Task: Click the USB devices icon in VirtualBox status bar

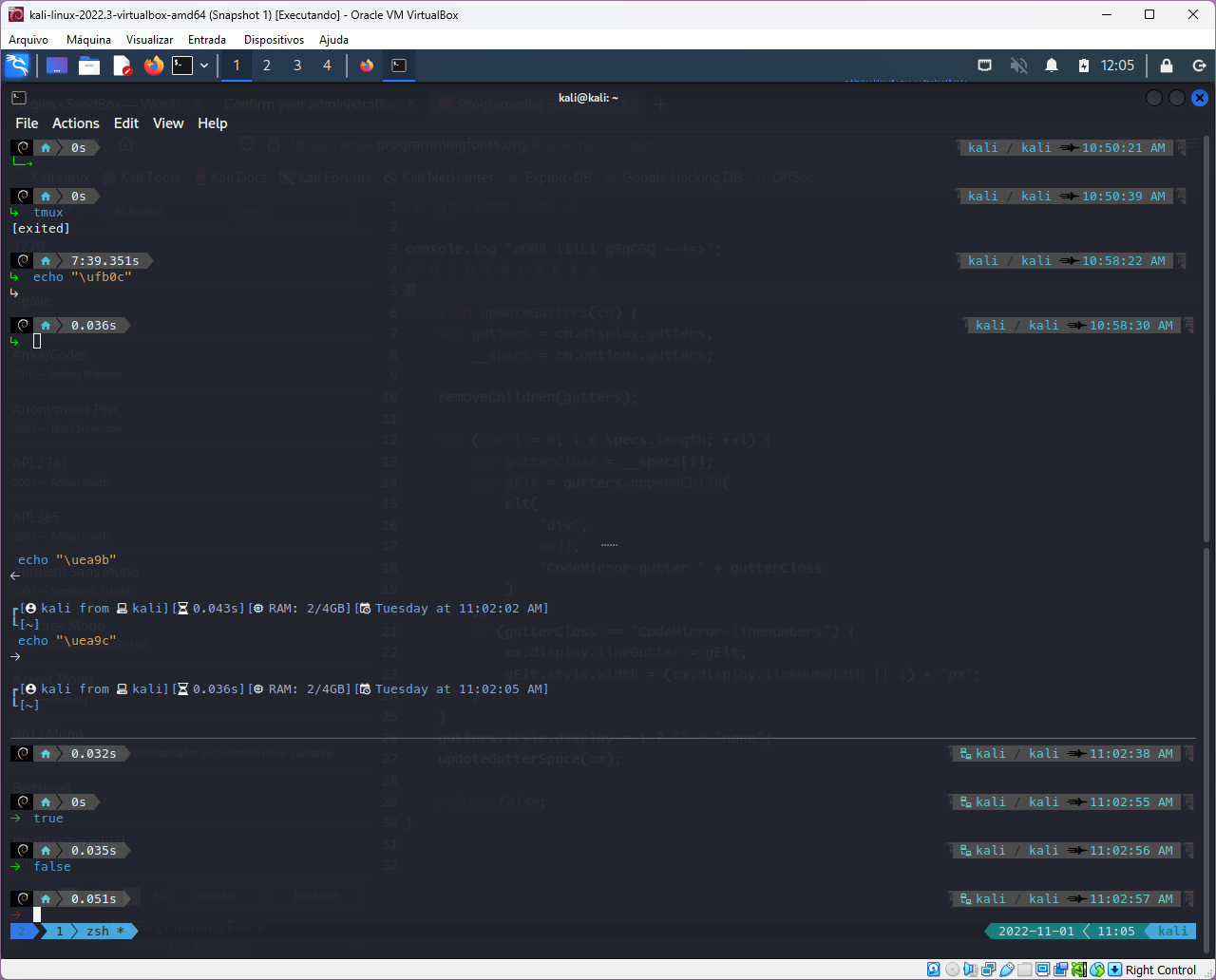Action: (x=1005, y=969)
